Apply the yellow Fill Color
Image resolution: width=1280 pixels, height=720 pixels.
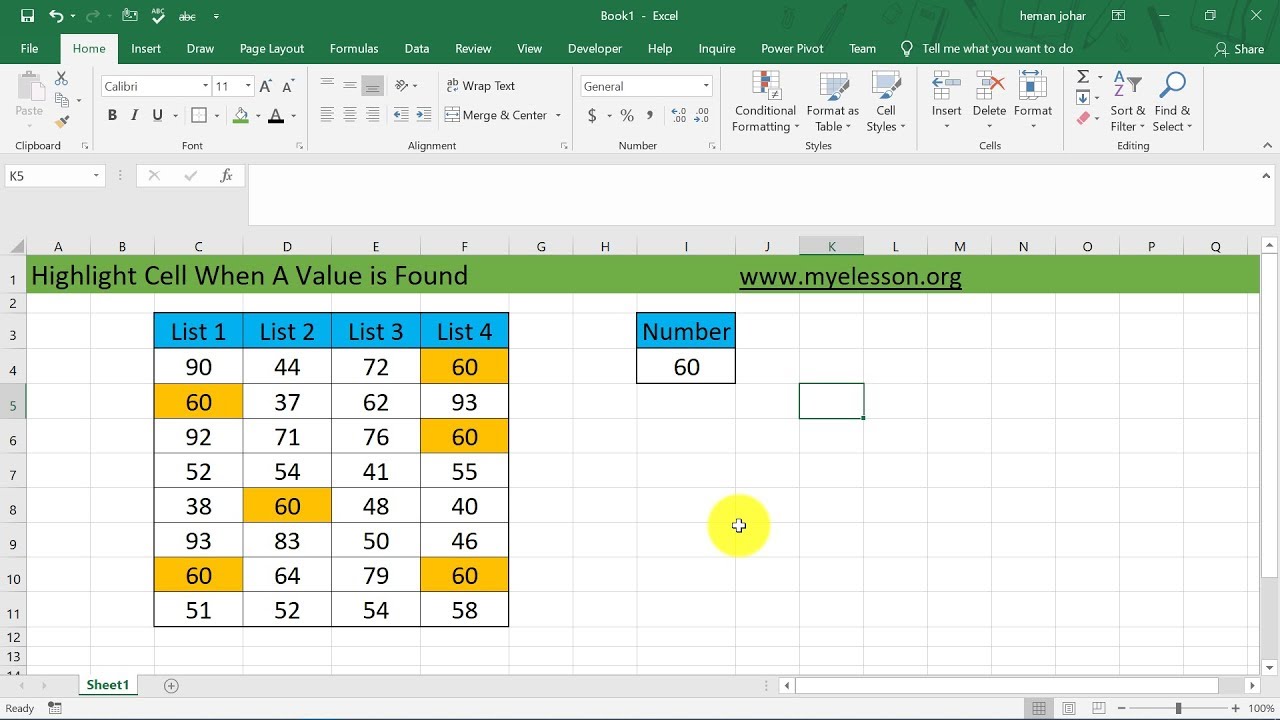(240, 116)
